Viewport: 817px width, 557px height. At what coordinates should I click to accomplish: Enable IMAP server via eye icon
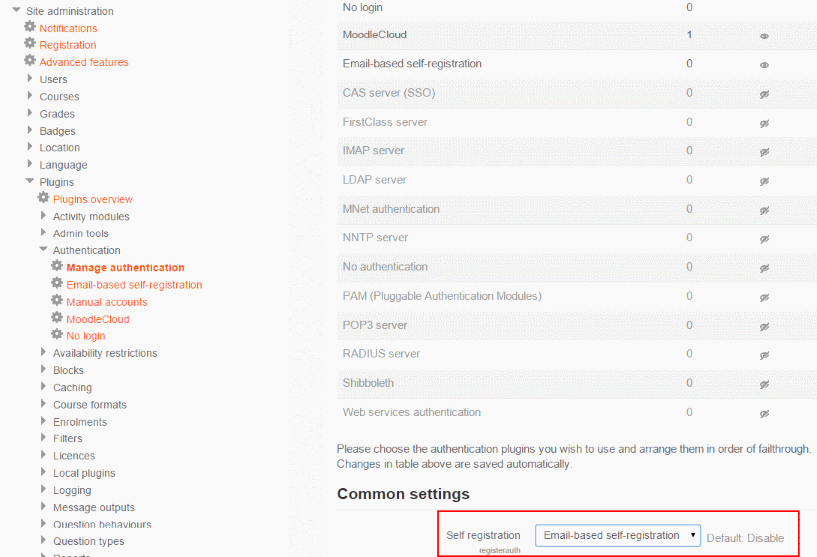coord(764,152)
